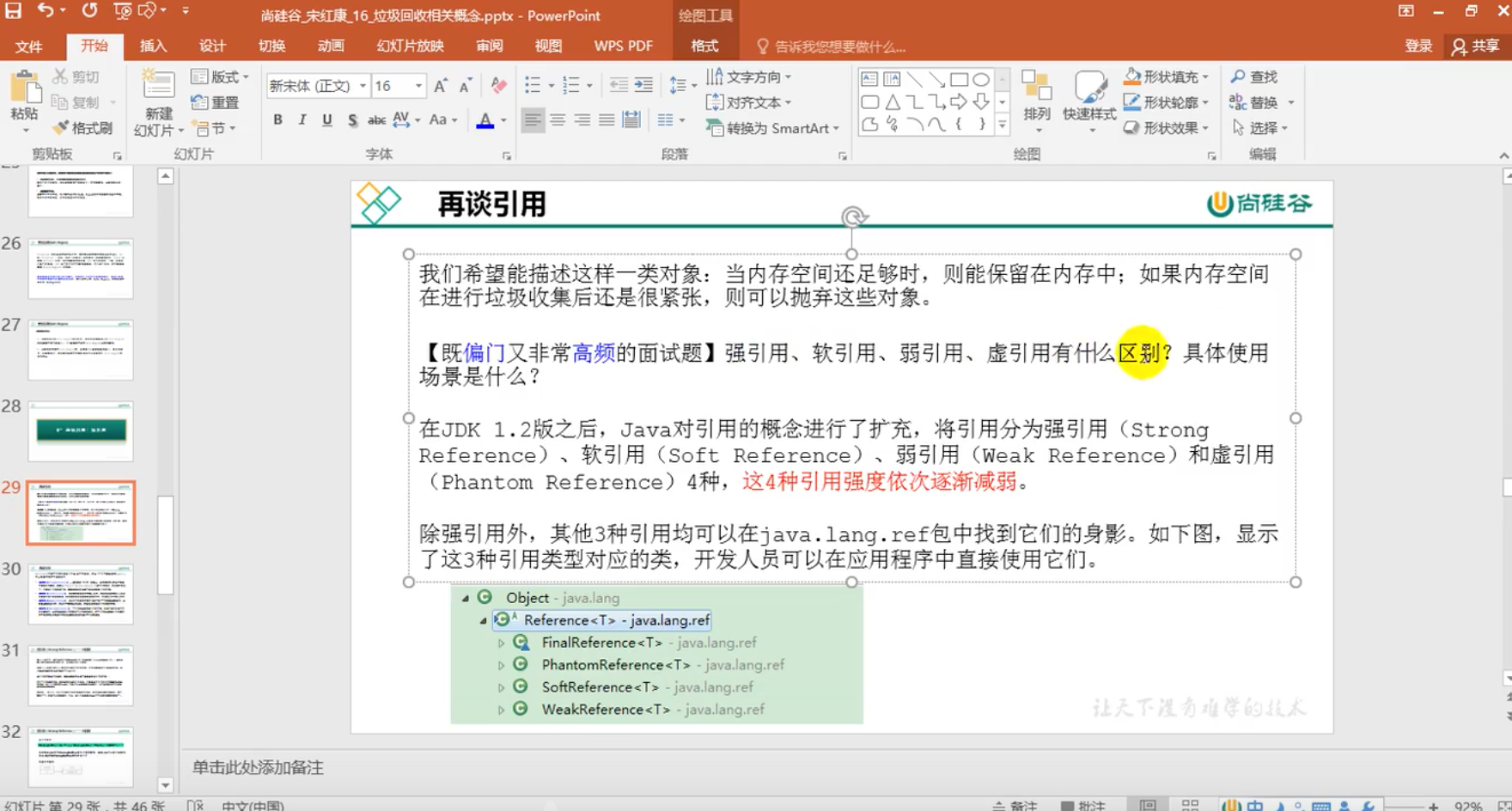Open the 文字方向 text direction dropdown

(748, 76)
